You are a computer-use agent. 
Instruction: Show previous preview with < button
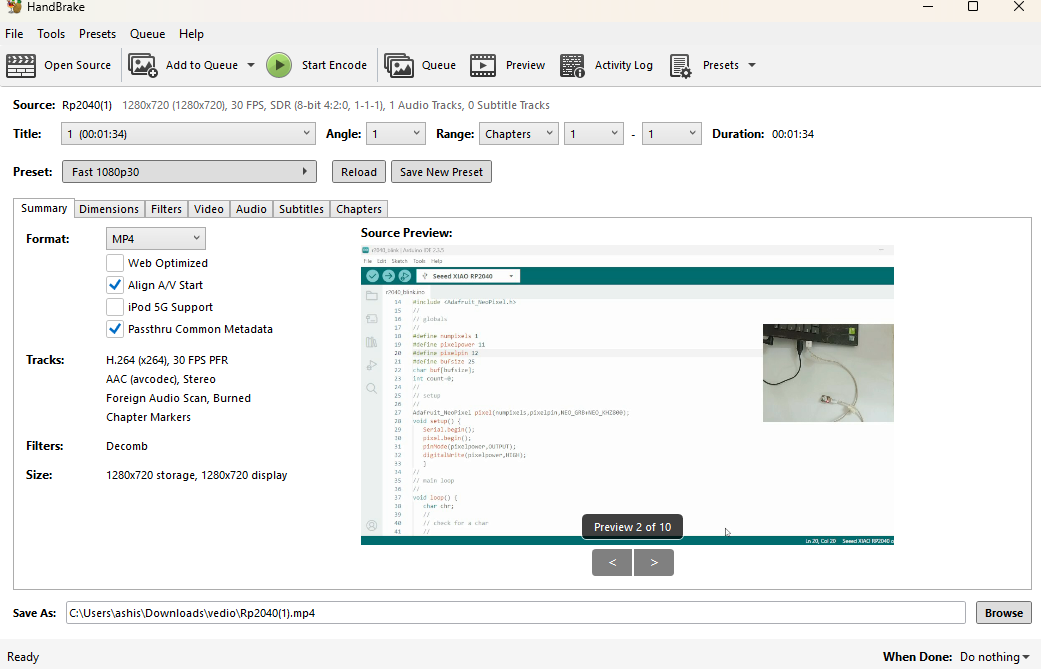pyautogui.click(x=612, y=562)
